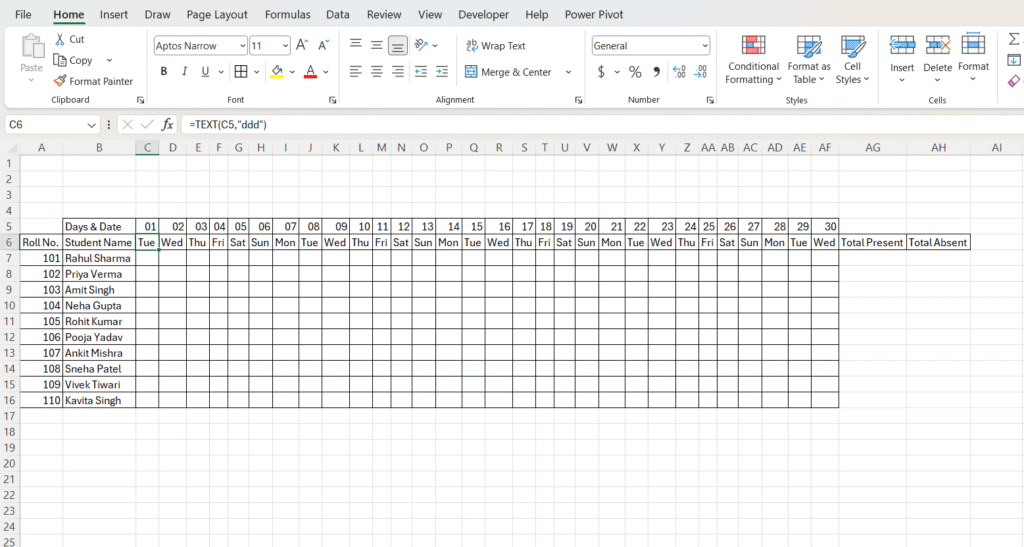Viewport: 1024px width, 547px height.
Task: Expand the Merge & Center arrow
Action: coord(568,72)
